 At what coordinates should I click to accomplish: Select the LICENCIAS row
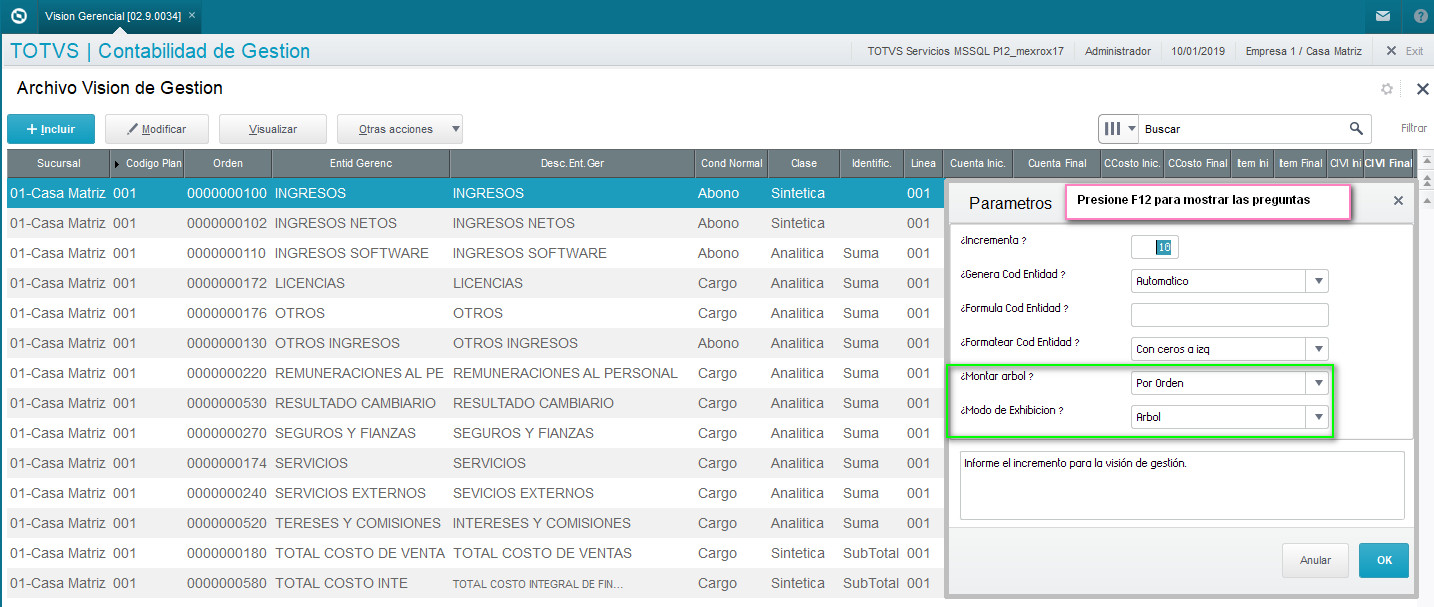tap(475, 283)
